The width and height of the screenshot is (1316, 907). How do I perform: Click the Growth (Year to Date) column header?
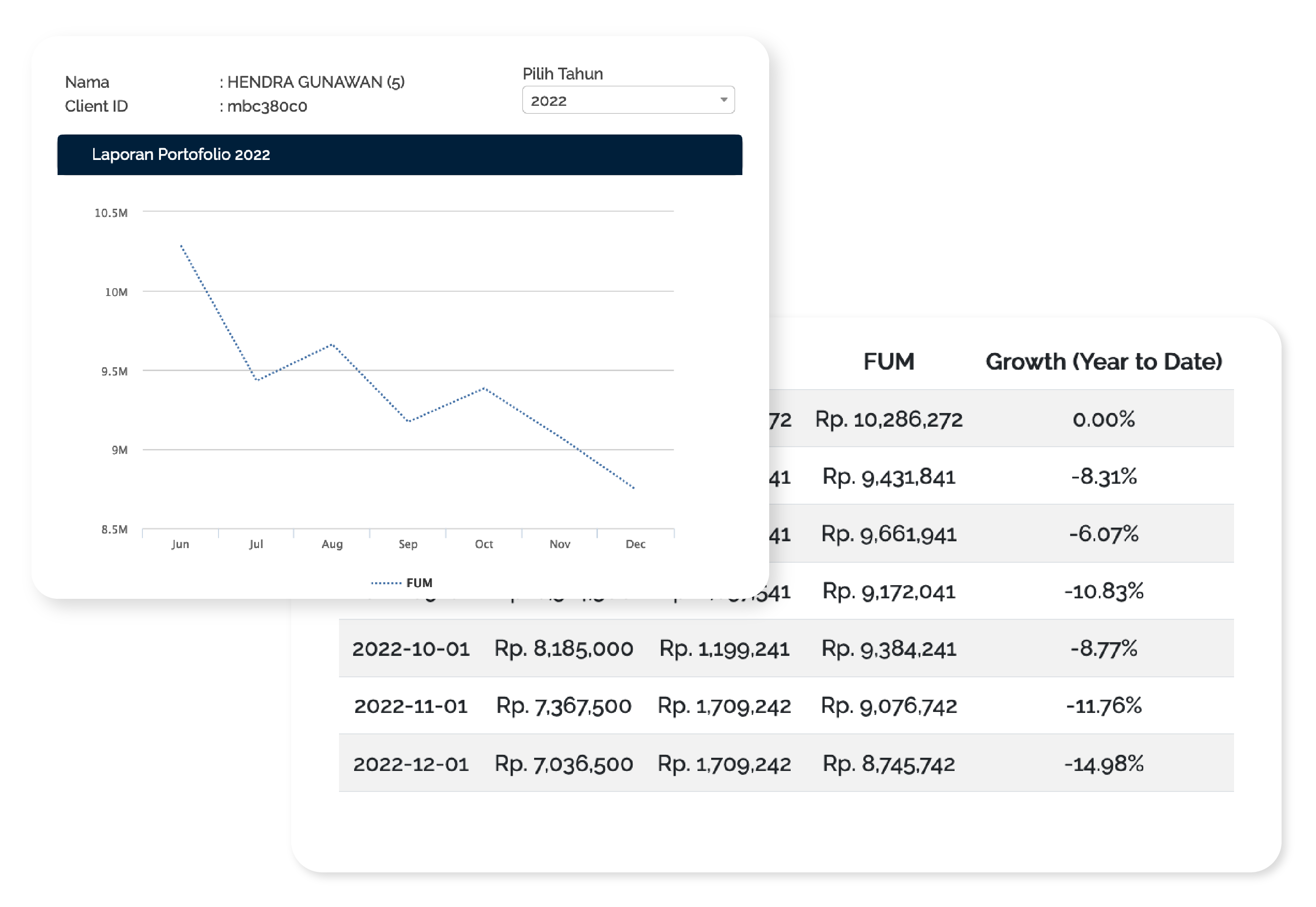(x=1103, y=361)
